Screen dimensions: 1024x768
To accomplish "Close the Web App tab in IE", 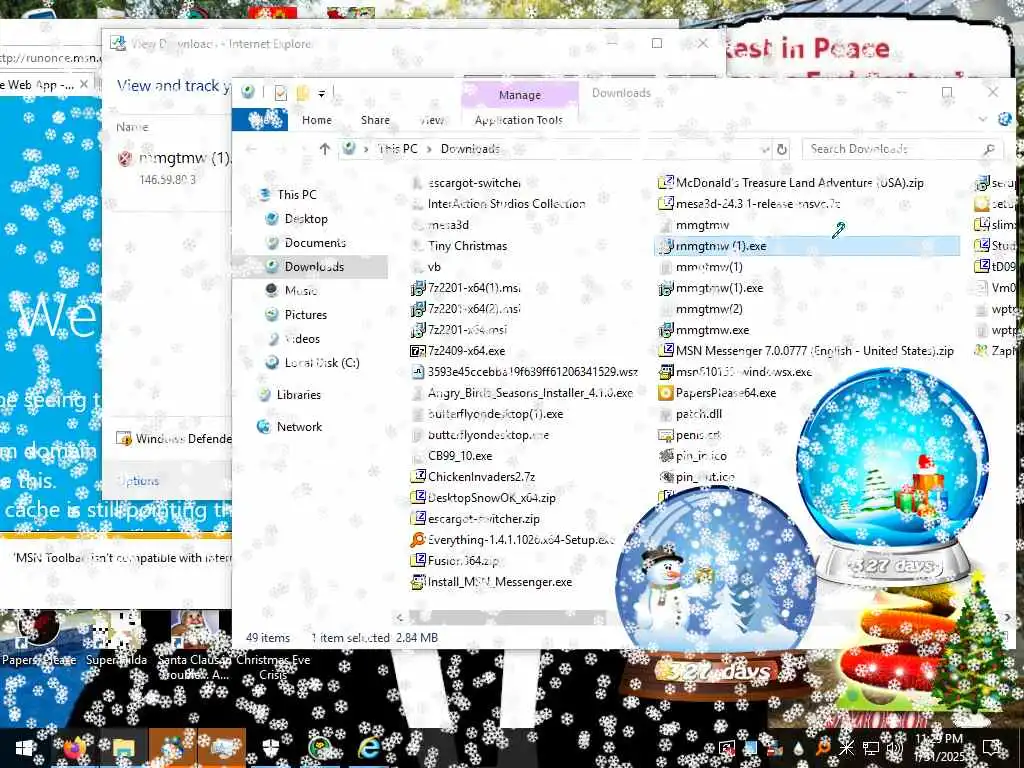I will click(84, 84).
